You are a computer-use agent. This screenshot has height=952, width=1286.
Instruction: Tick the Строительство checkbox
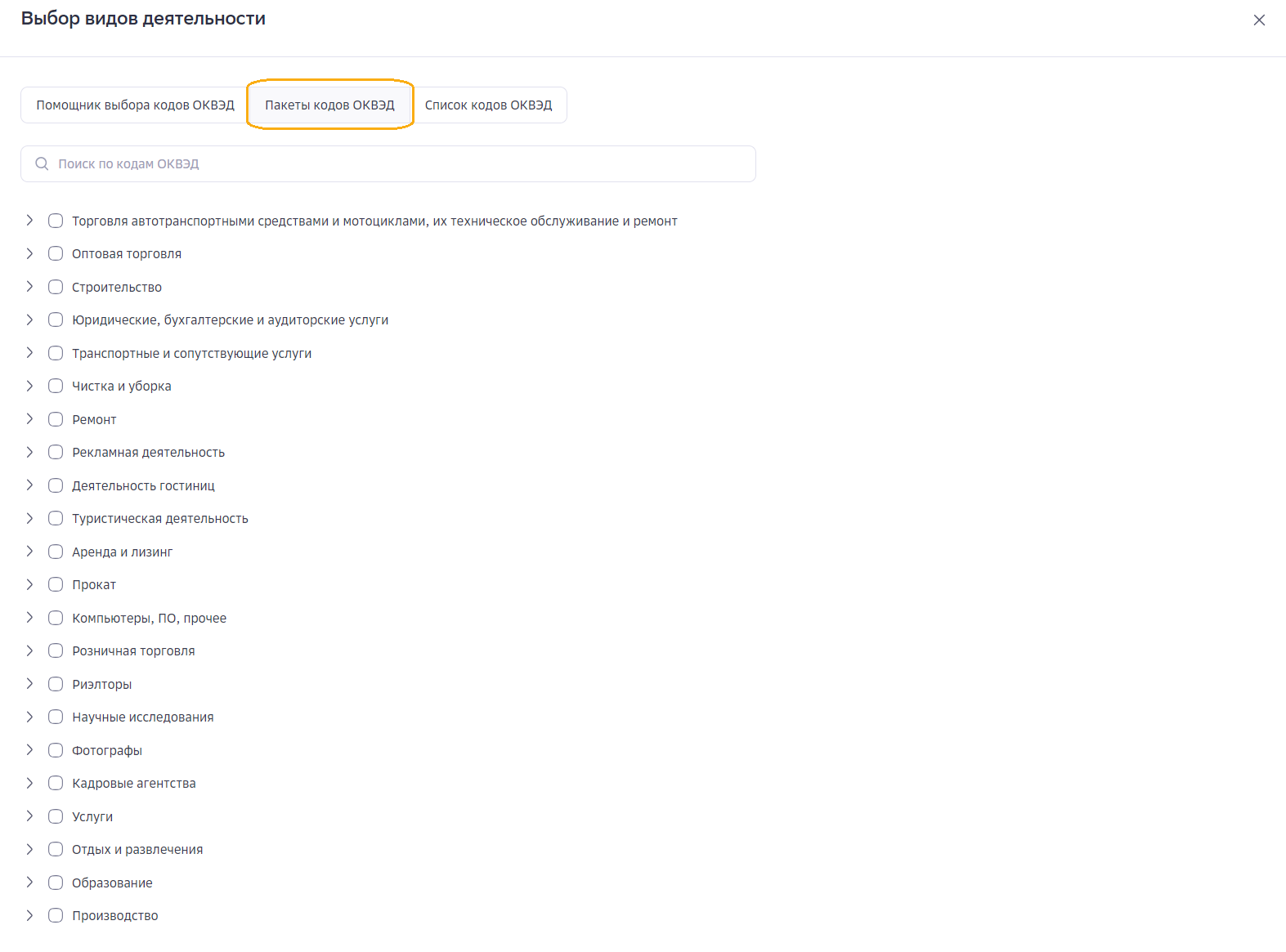[56, 287]
